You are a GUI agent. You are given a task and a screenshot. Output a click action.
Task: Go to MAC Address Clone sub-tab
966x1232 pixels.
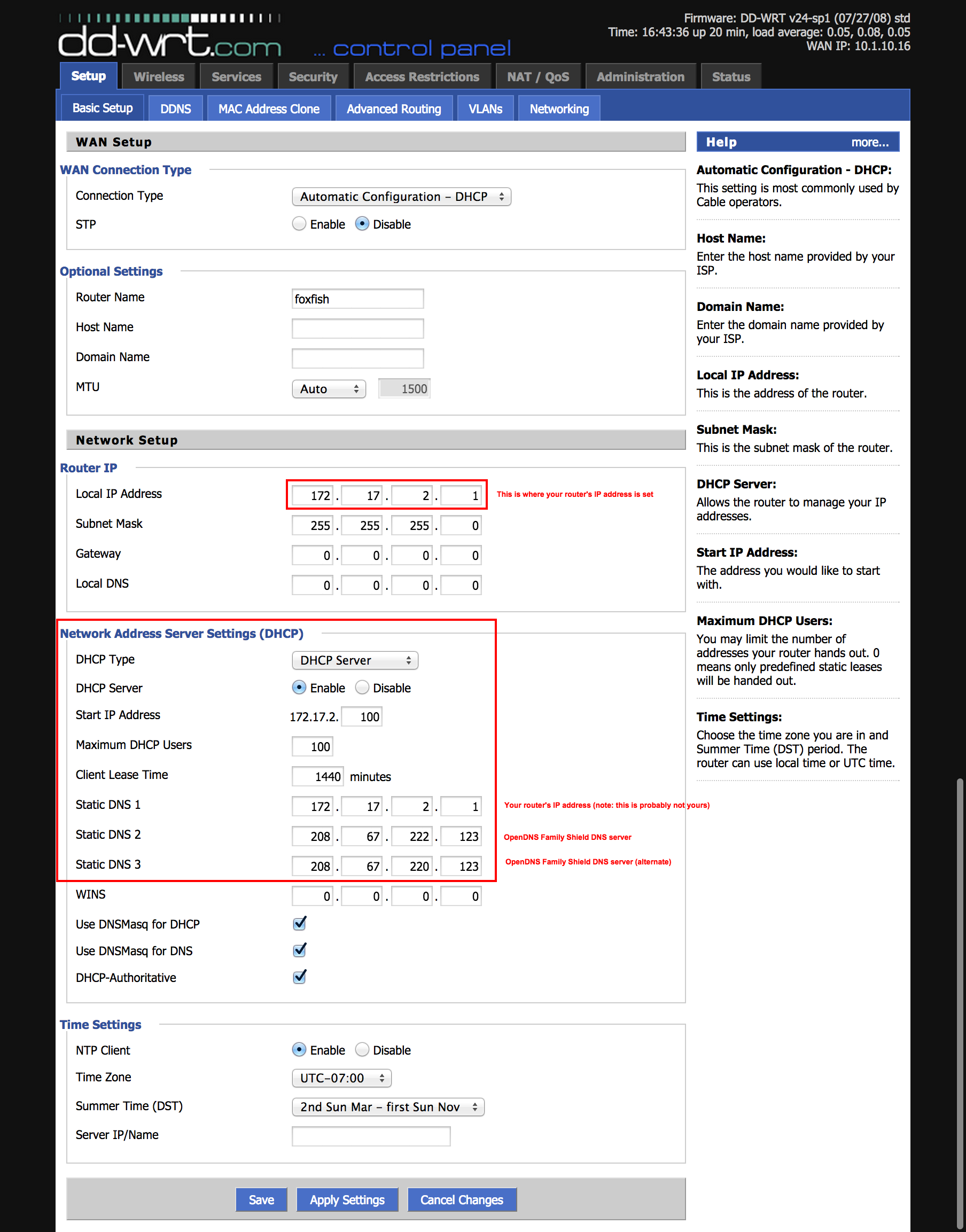(269, 108)
